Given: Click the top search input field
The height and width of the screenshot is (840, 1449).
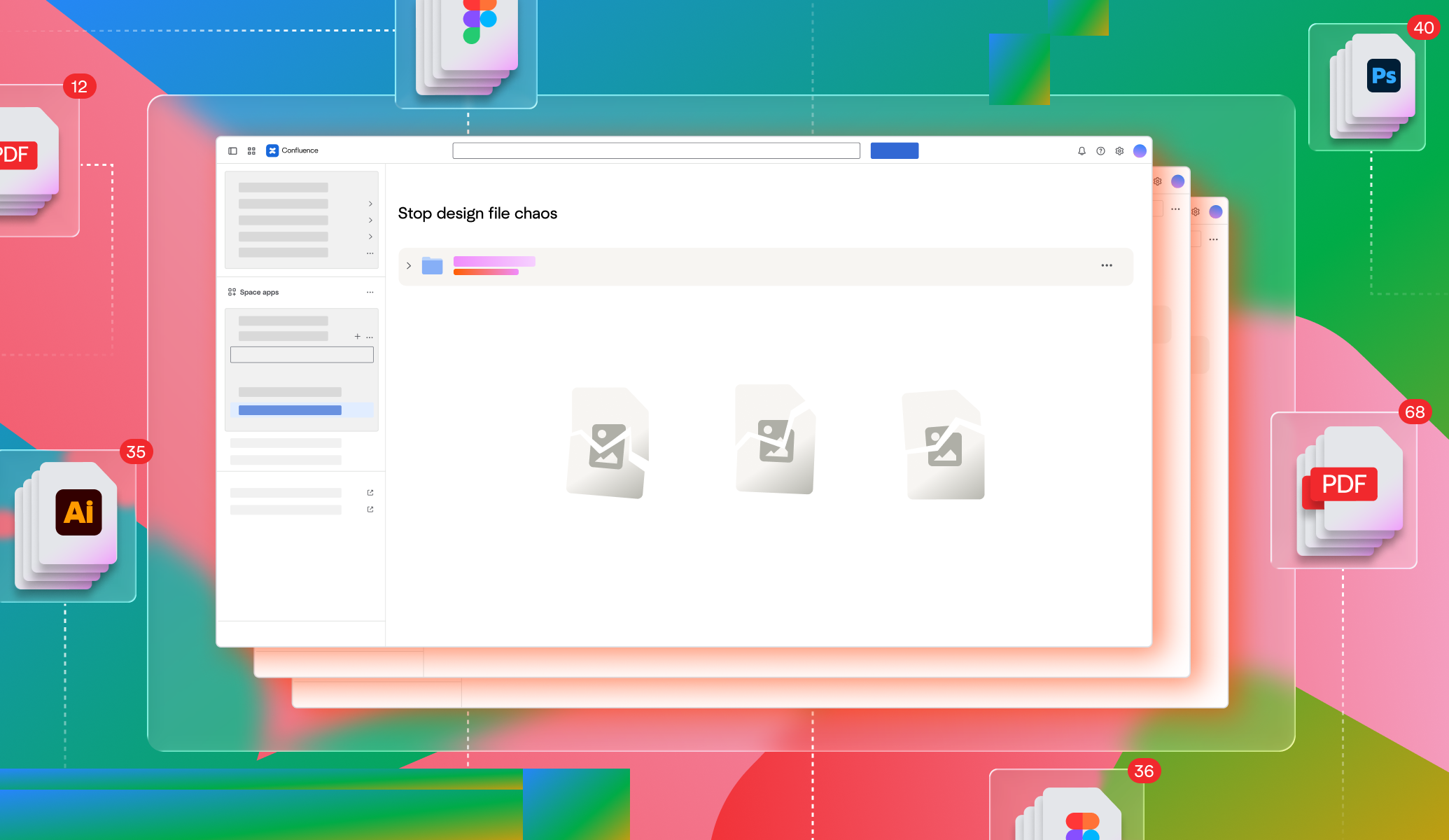Looking at the screenshot, I should click(x=656, y=150).
